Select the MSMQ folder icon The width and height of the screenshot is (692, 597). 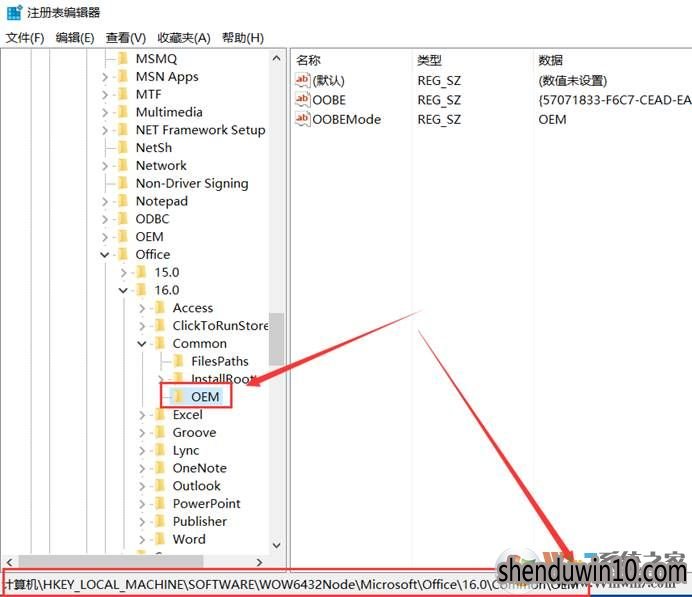123,59
